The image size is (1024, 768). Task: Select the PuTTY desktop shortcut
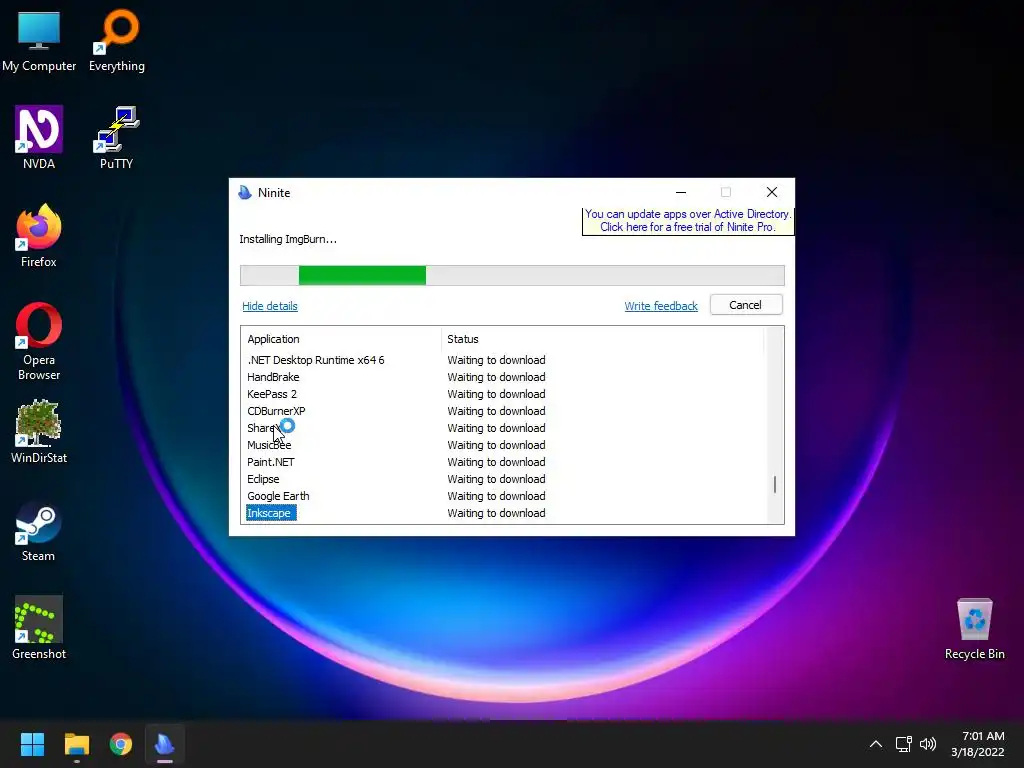tap(116, 138)
